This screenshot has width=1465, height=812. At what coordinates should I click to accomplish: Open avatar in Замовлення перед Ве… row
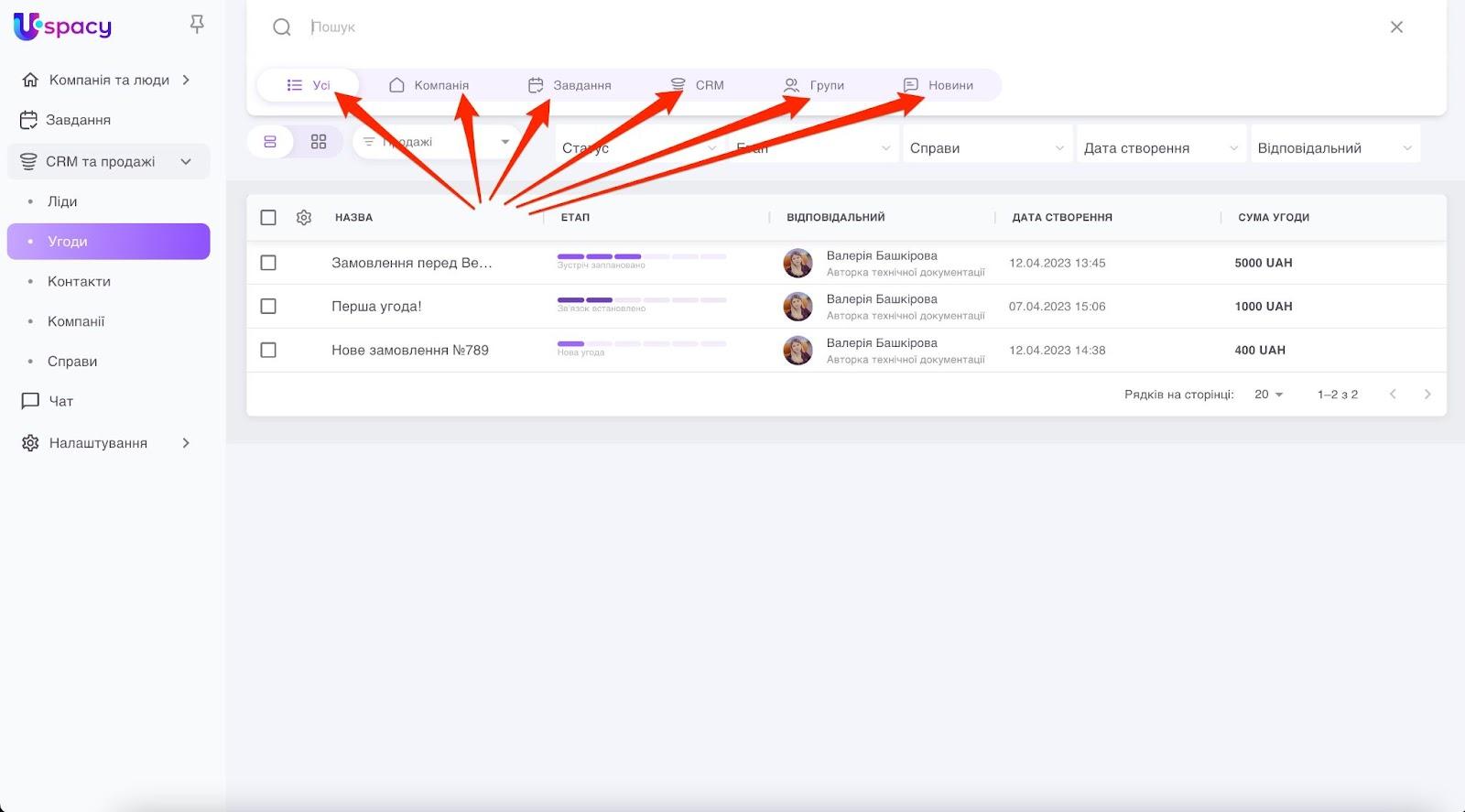pos(798,263)
